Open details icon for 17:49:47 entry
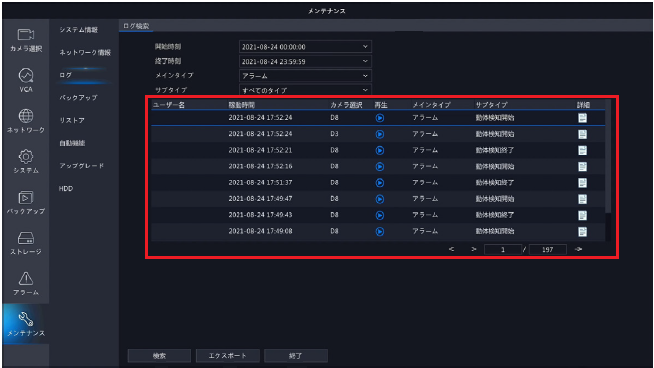This screenshot has height=368, width=654. tap(583, 199)
